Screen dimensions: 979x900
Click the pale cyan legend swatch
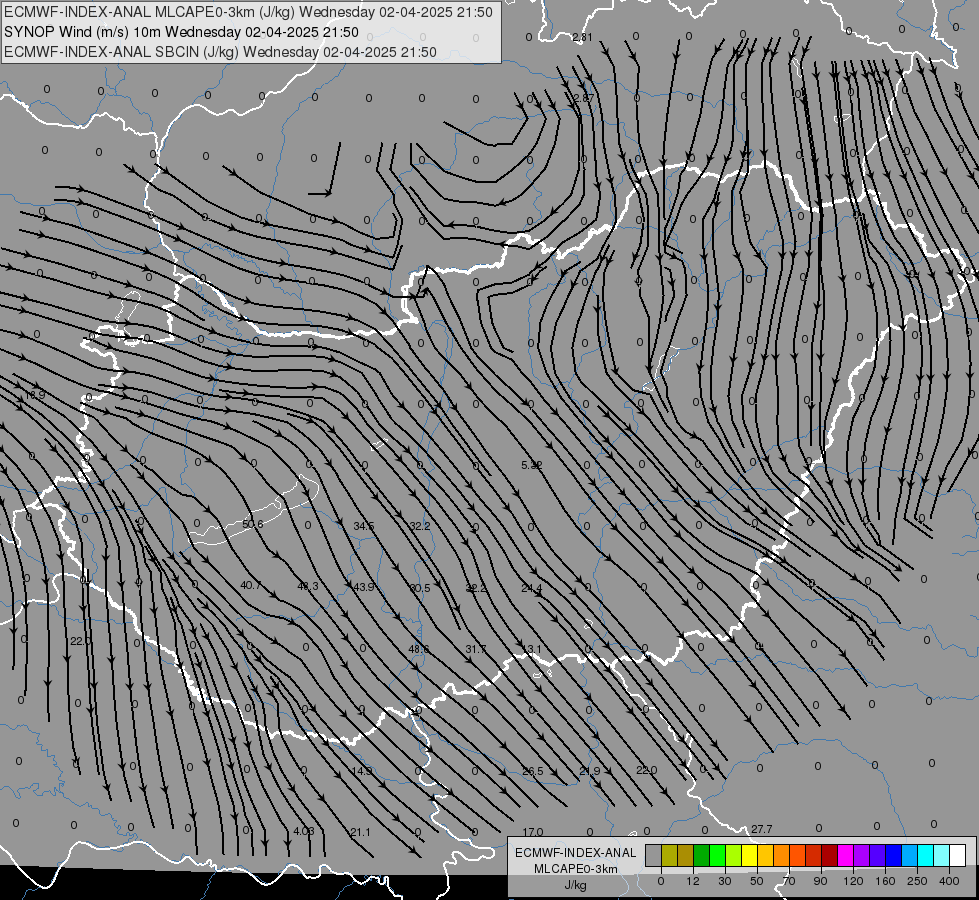pyautogui.click(x=942, y=856)
